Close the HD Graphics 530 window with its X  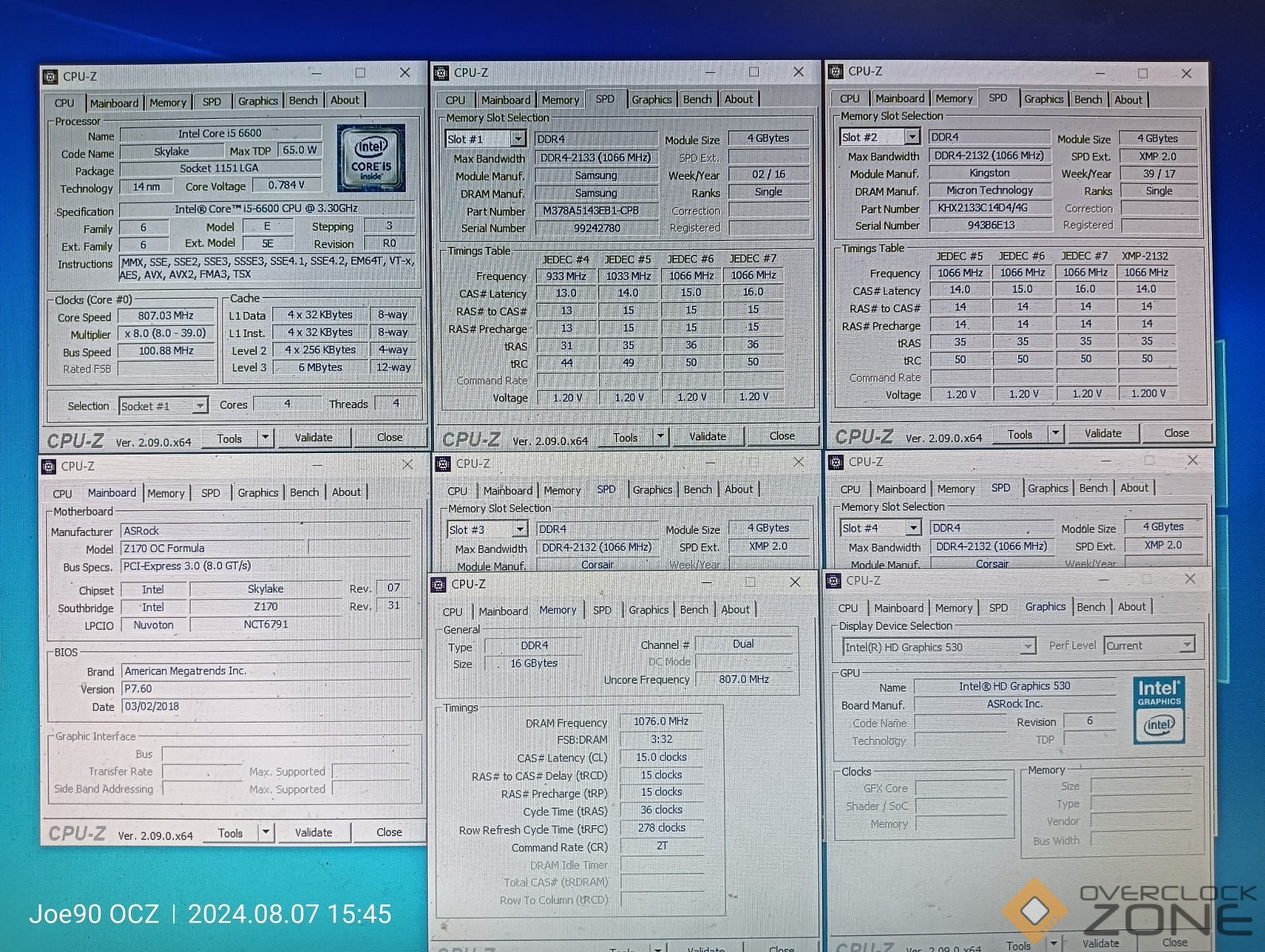1190,579
